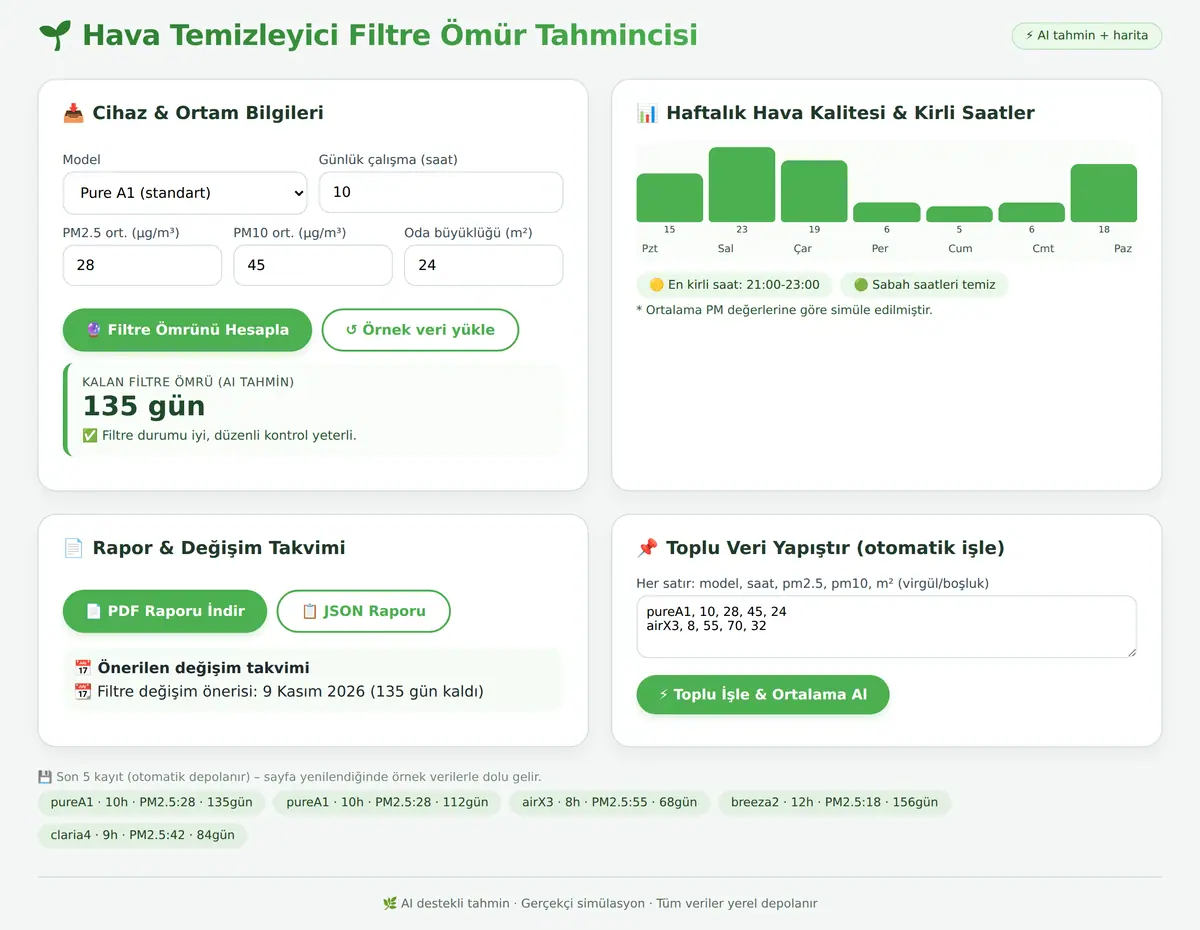Click the Günlük çalışma (saat) input field

tap(441, 192)
